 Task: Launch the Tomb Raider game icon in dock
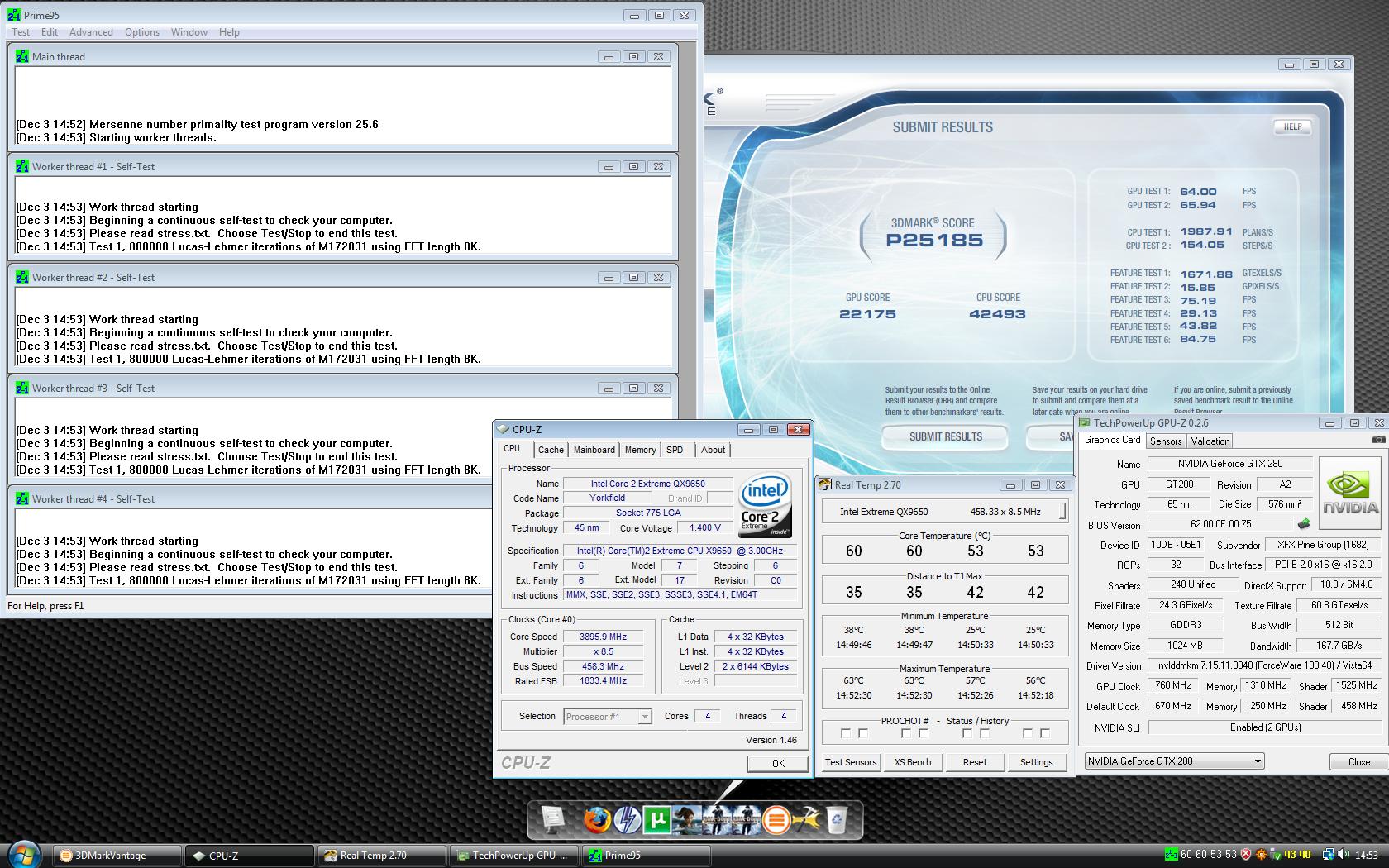[686, 820]
